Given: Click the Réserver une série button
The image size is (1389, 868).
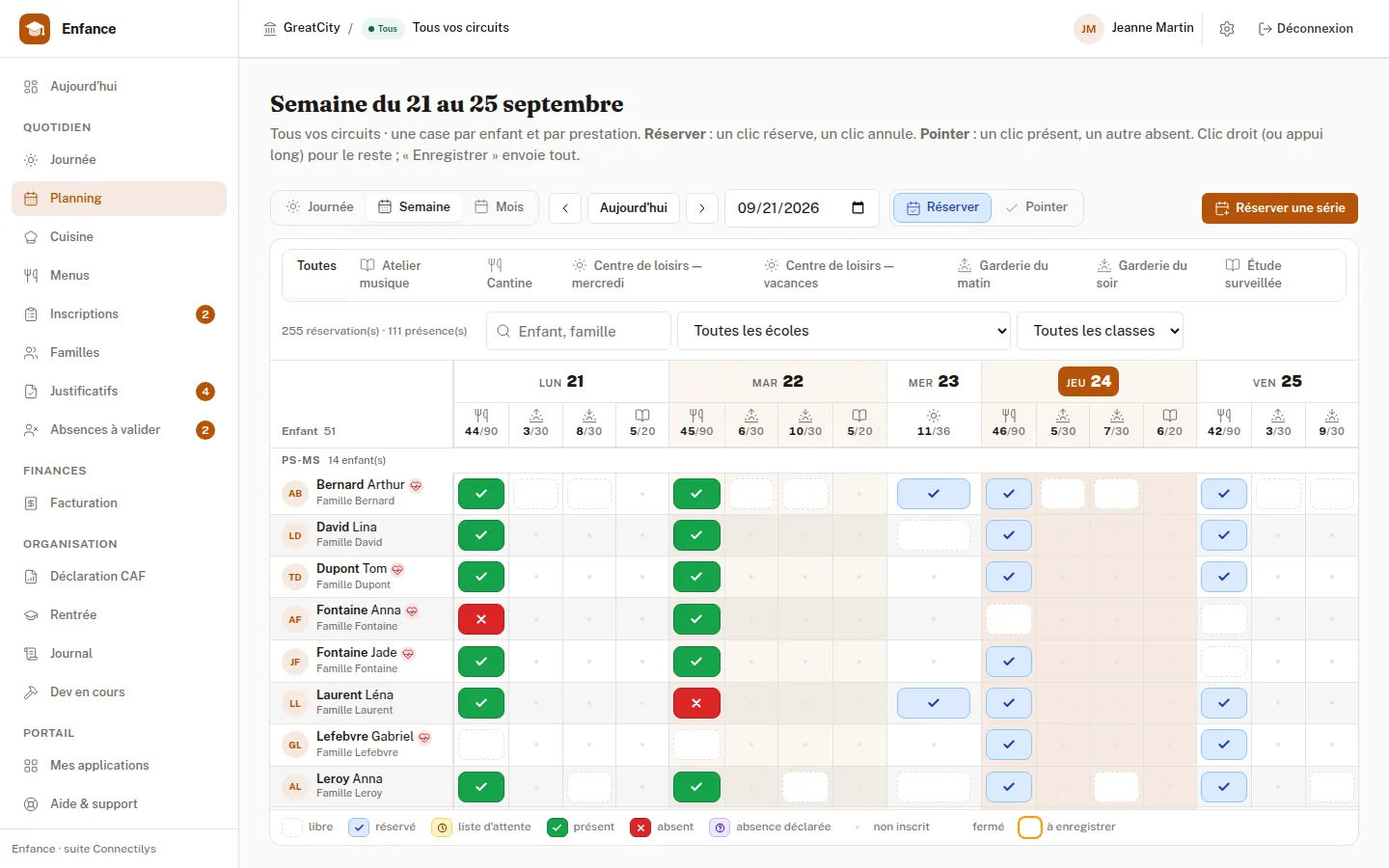Looking at the screenshot, I should [x=1280, y=208].
